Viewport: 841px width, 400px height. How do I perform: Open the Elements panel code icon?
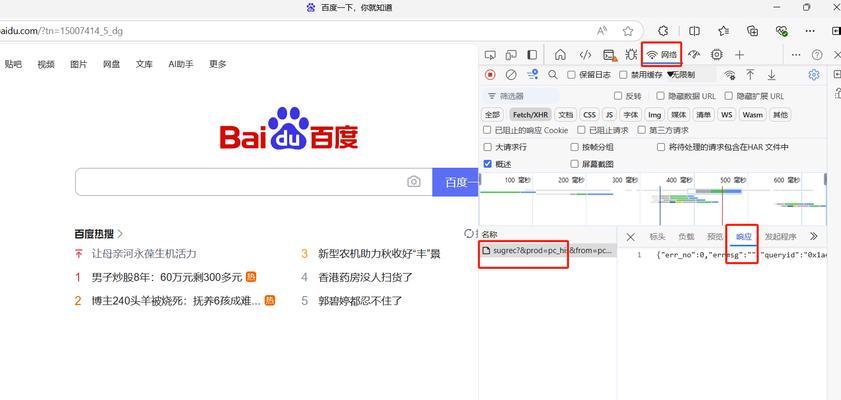click(x=585, y=55)
